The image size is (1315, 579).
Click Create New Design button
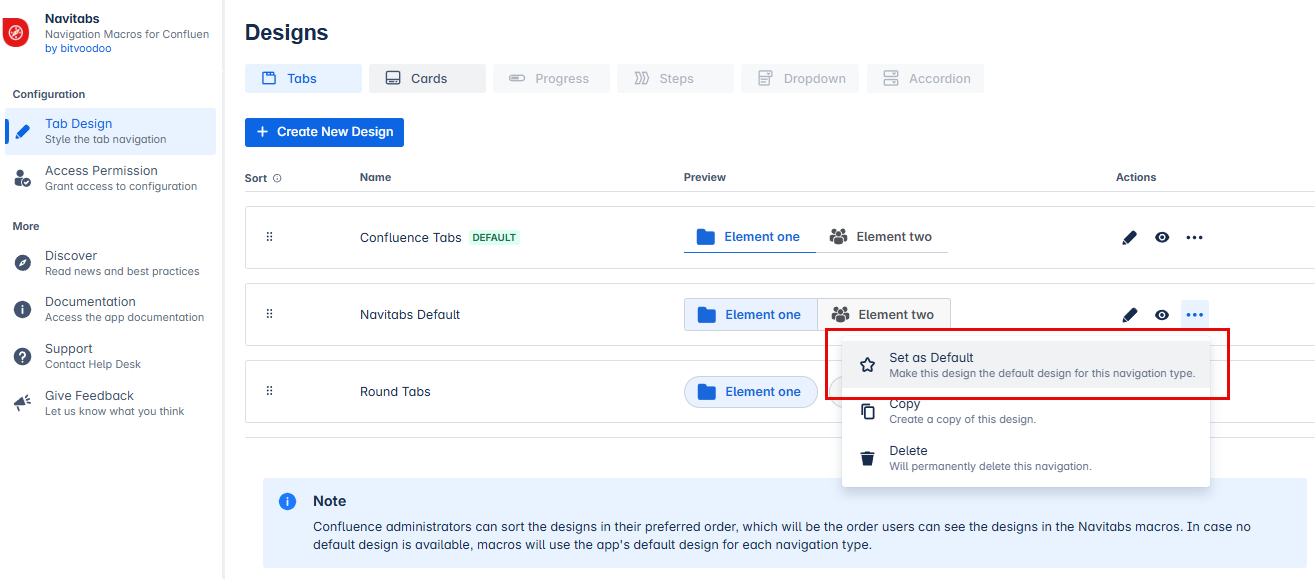pyautogui.click(x=324, y=132)
